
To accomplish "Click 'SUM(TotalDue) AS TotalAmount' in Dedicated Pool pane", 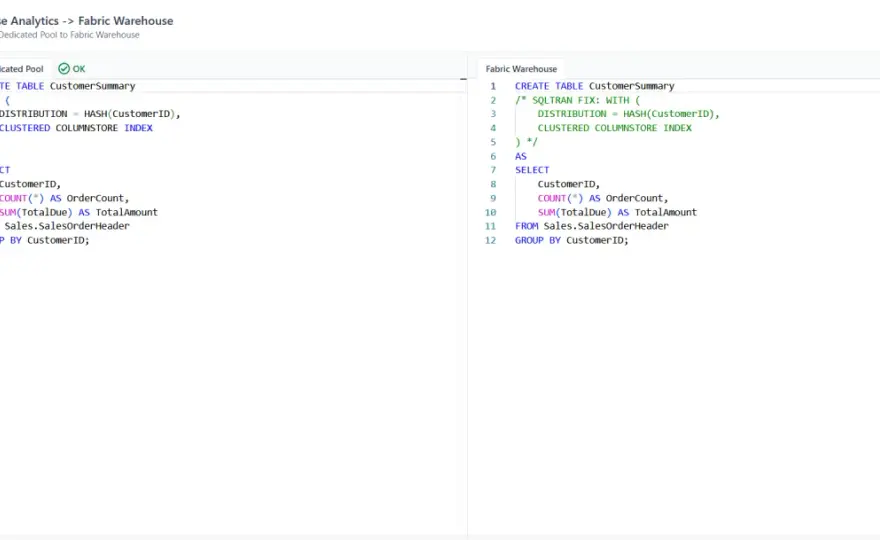I will coord(79,212).
